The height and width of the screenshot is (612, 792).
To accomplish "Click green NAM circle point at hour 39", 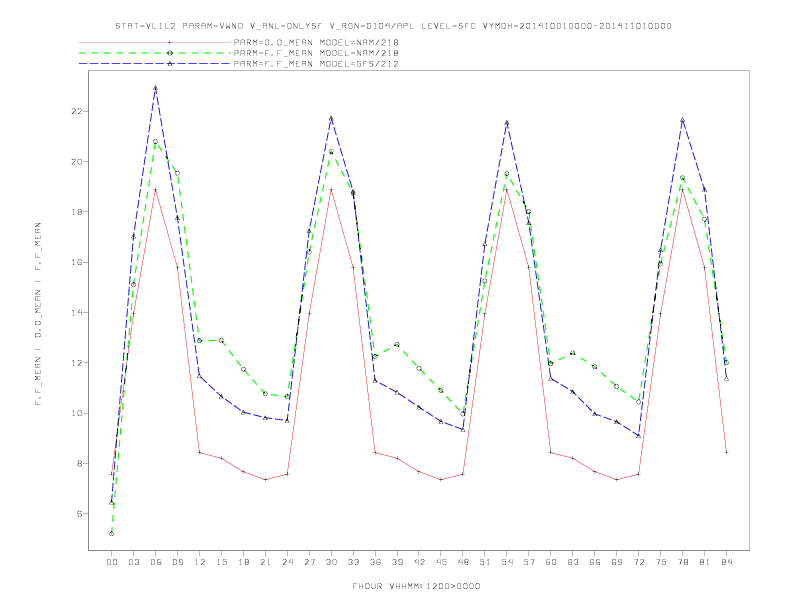I will coord(397,344).
